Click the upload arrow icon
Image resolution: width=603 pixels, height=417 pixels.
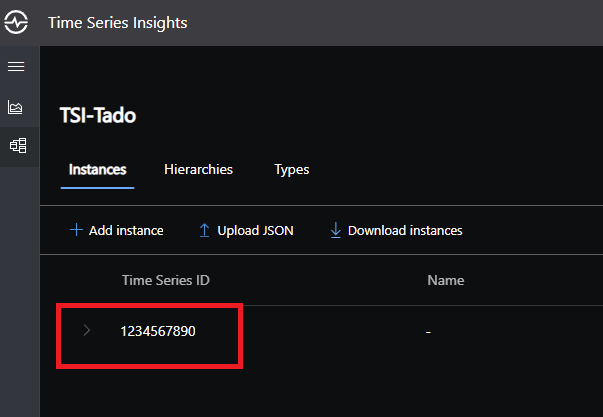(x=204, y=230)
